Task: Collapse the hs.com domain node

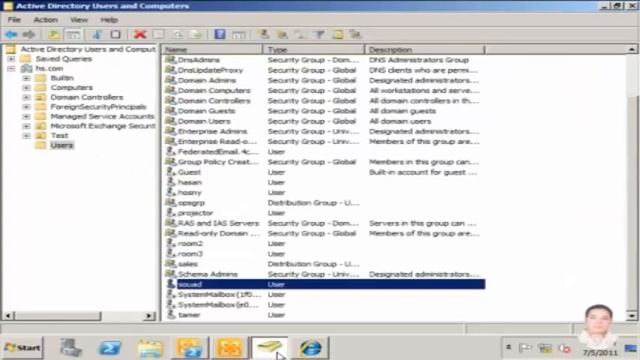Action: pos(11,69)
